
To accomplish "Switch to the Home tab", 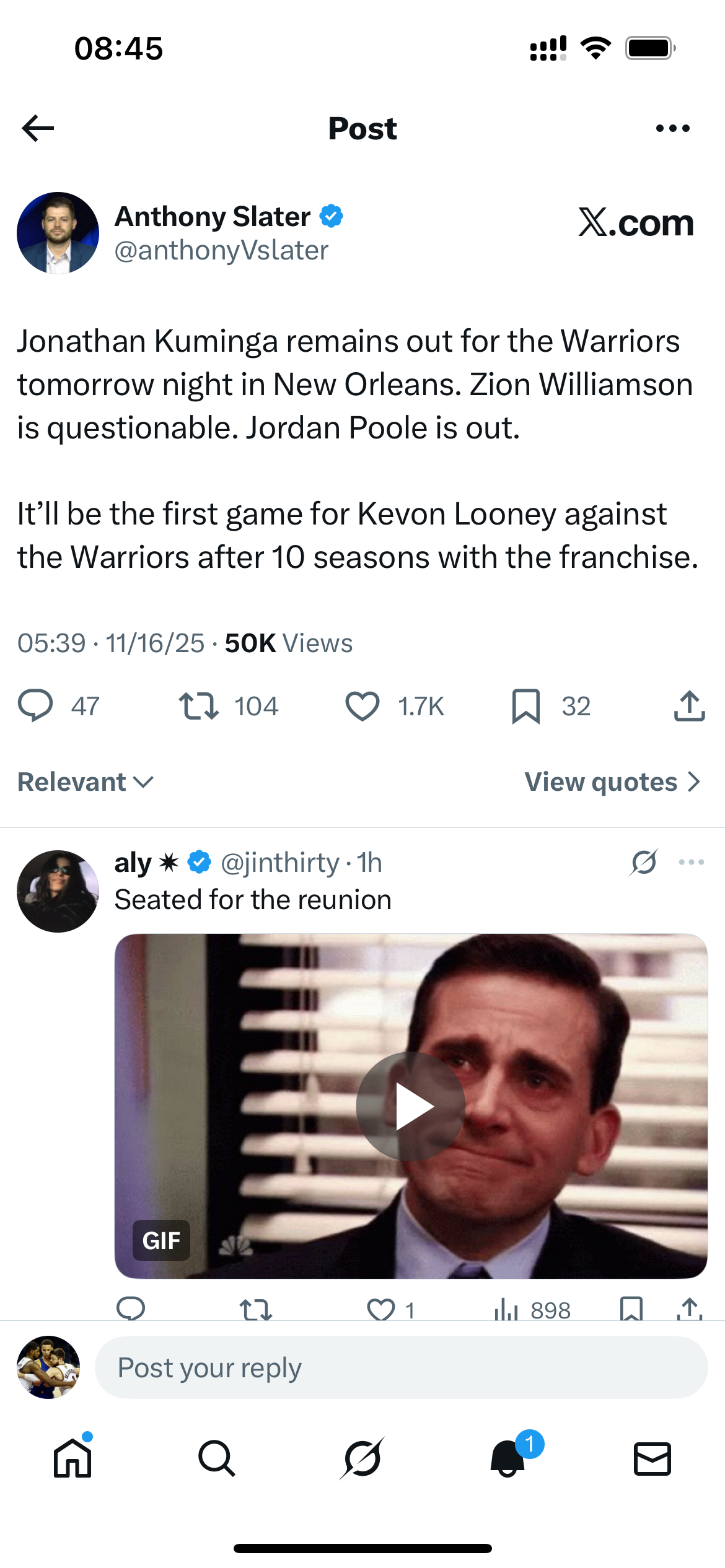I will pos(72,1458).
